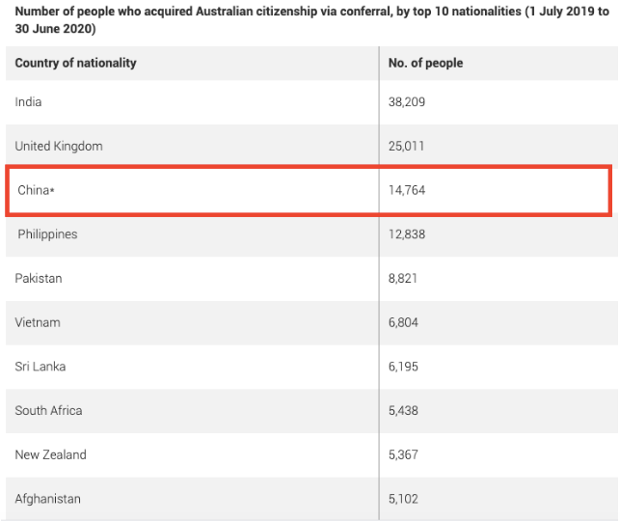This screenshot has width=620, height=522.
Task: Select the highlighted China* cell
Action: coord(36,190)
